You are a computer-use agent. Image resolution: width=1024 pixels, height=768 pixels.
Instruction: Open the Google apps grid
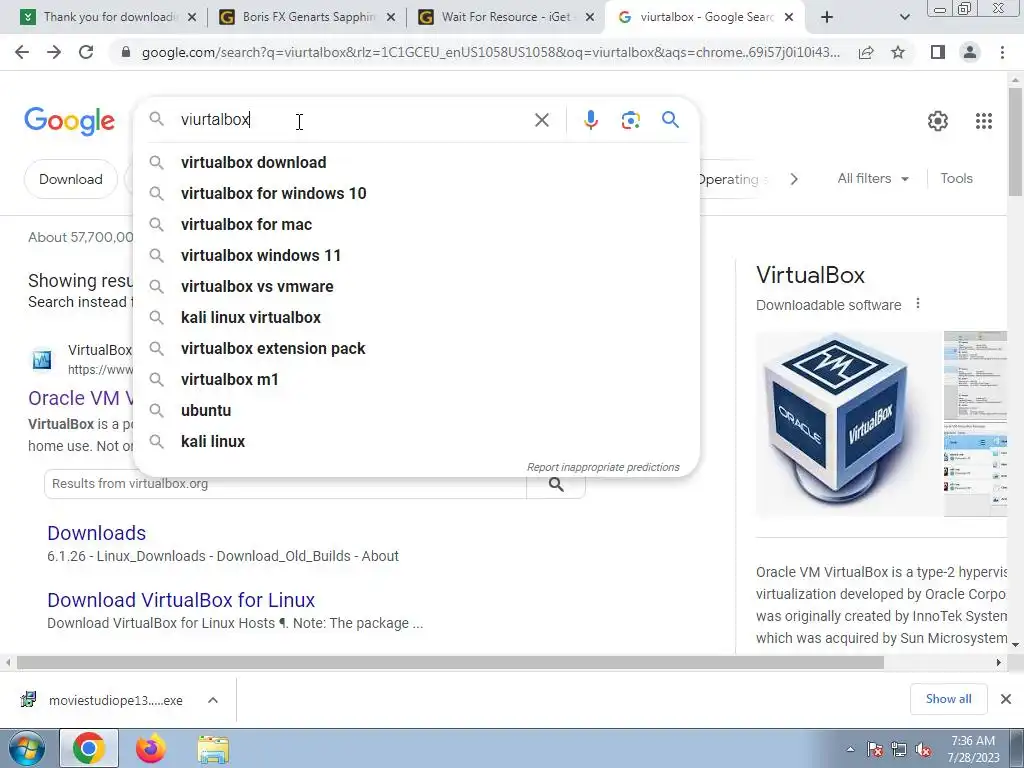click(x=984, y=121)
